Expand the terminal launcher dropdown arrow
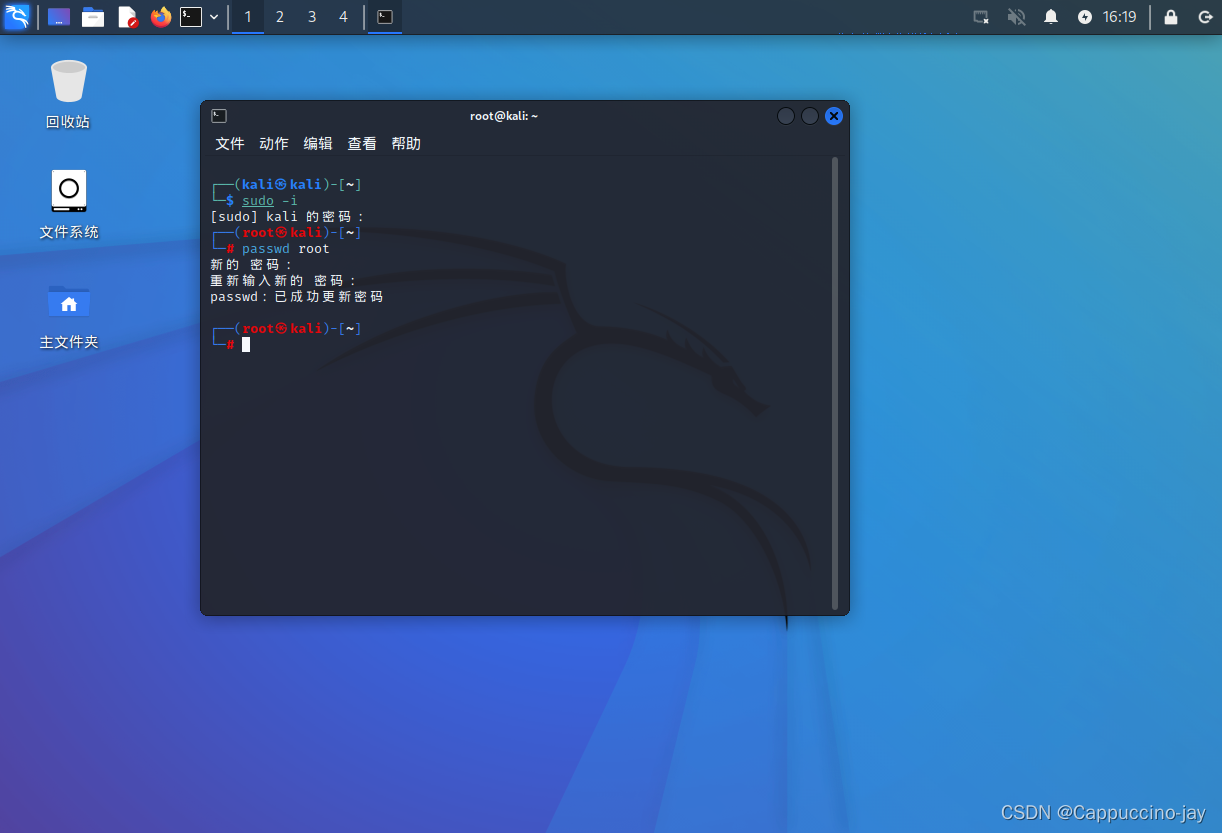 214,17
